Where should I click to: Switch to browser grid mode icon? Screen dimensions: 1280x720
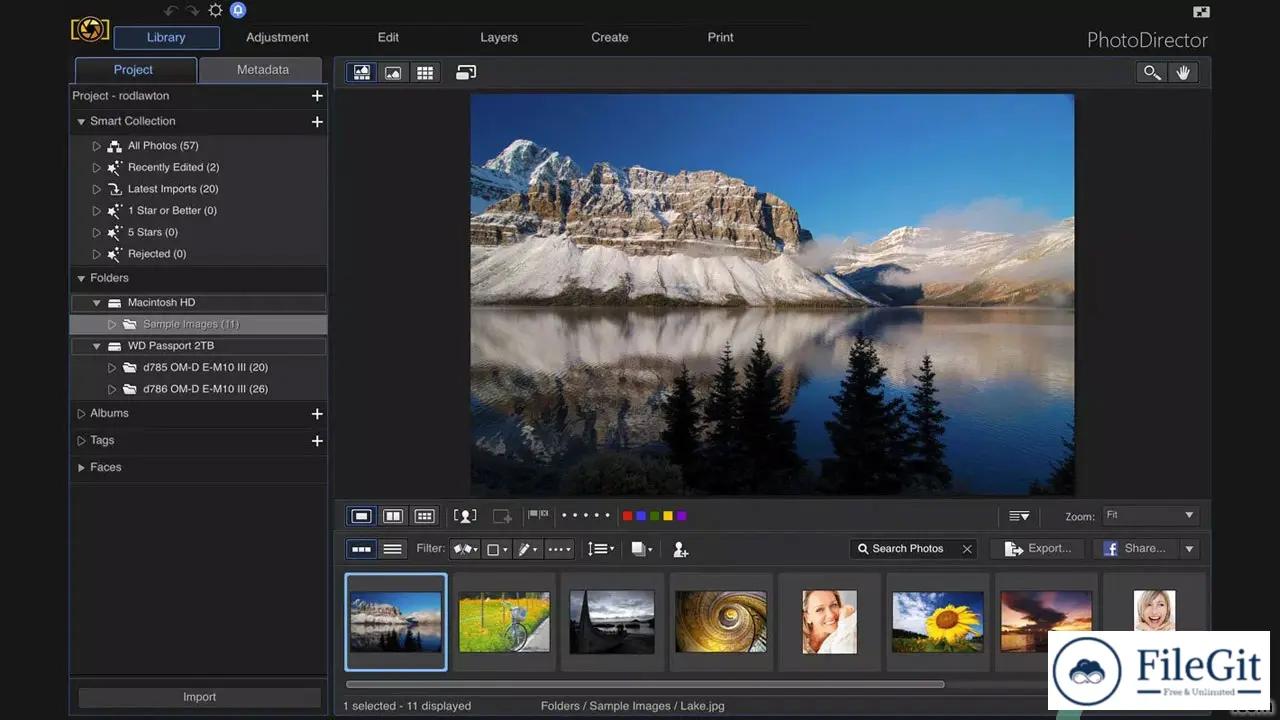point(425,73)
